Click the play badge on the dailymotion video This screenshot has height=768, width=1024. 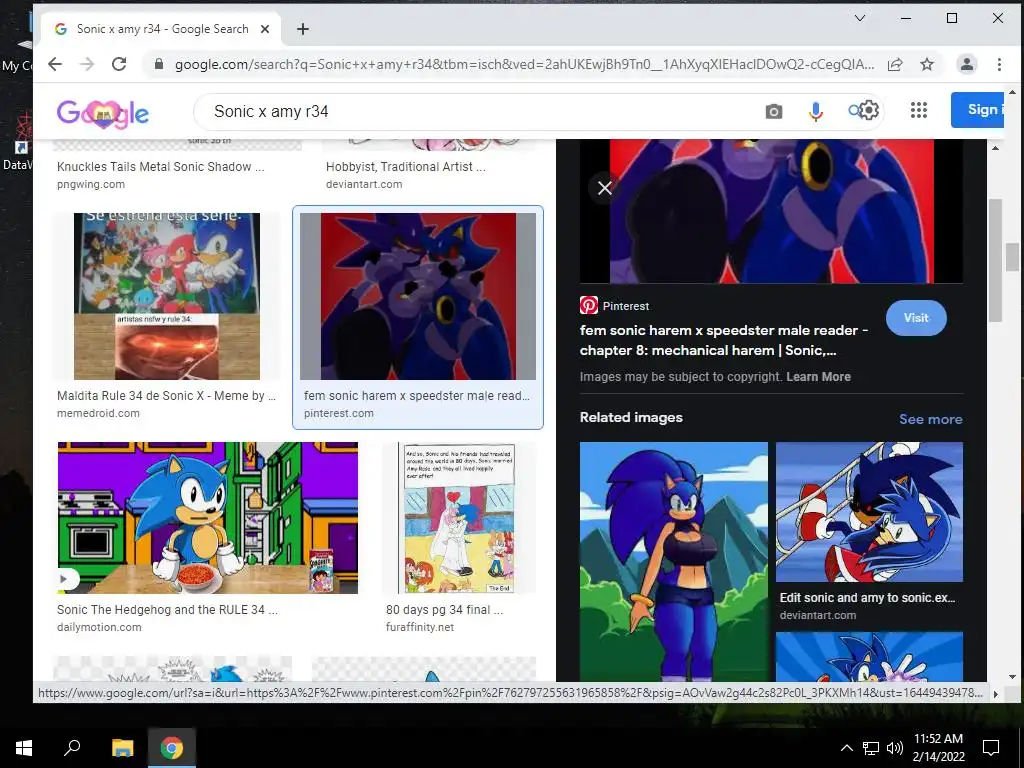pyautogui.click(x=64, y=579)
